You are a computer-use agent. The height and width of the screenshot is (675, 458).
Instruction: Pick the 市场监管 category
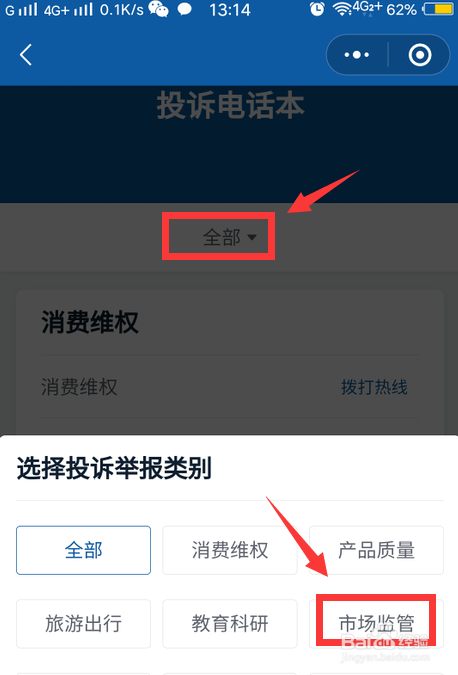click(x=376, y=623)
